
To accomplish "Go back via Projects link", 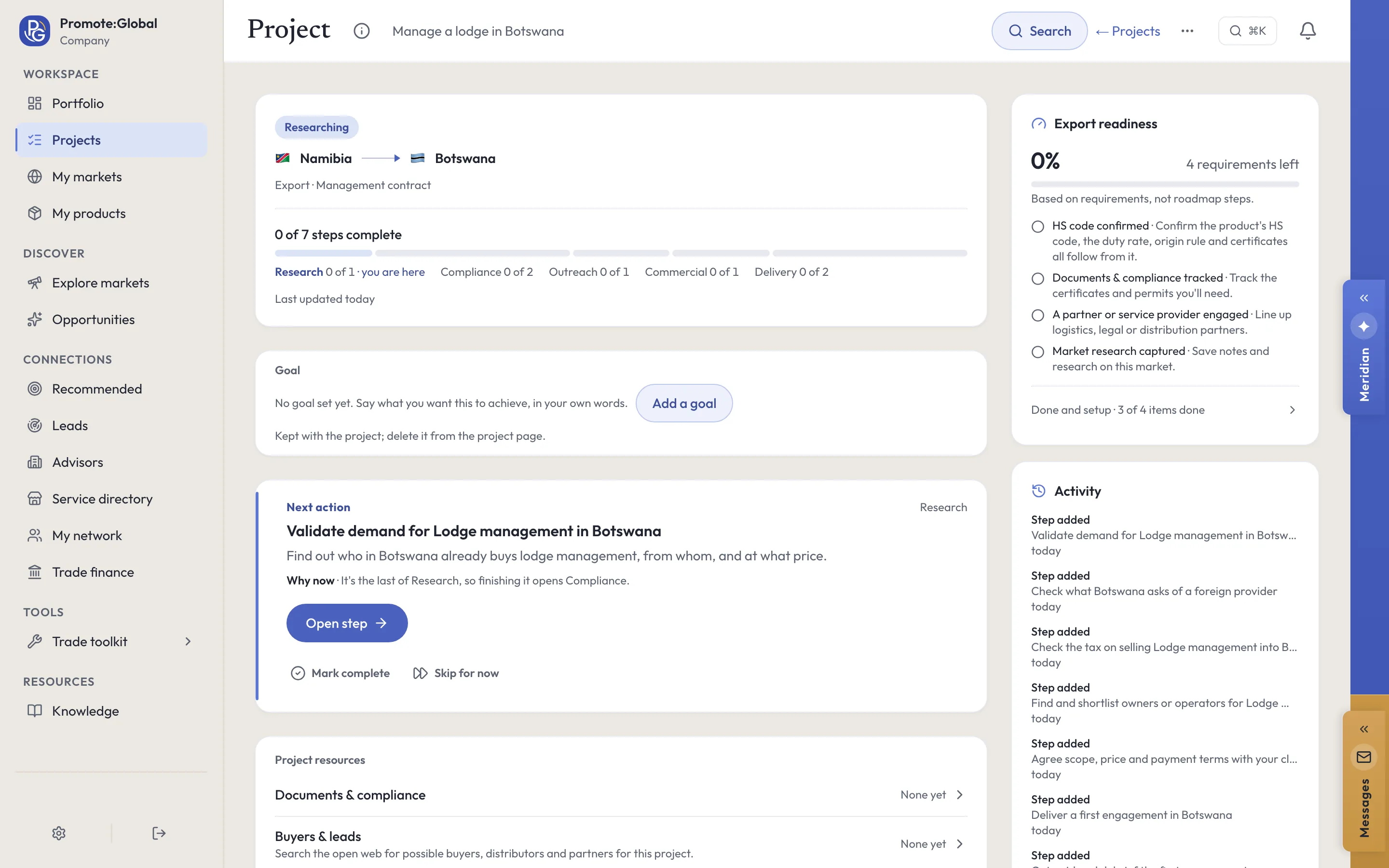I will coord(1128,31).
